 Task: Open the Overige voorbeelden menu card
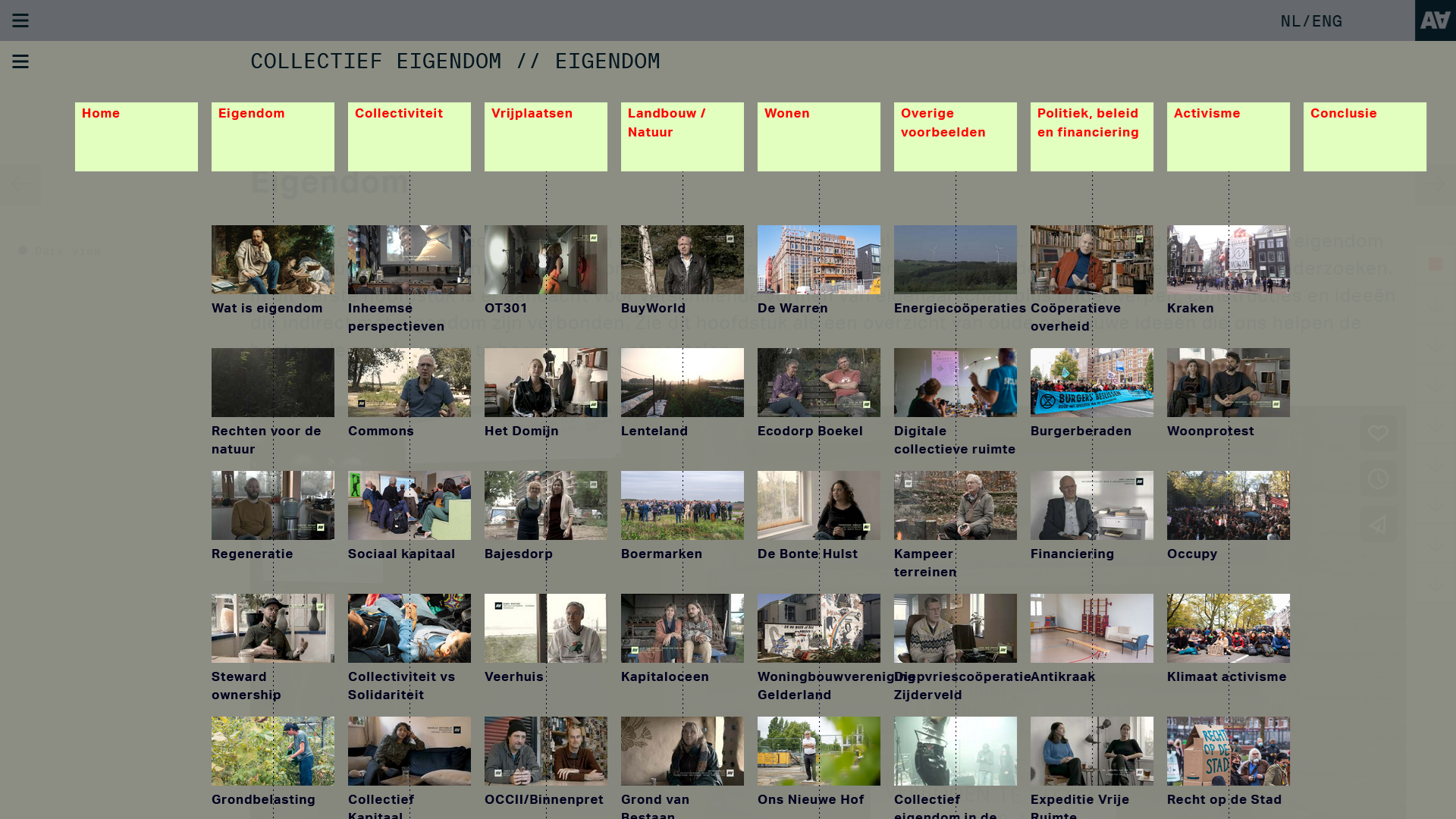955,136
